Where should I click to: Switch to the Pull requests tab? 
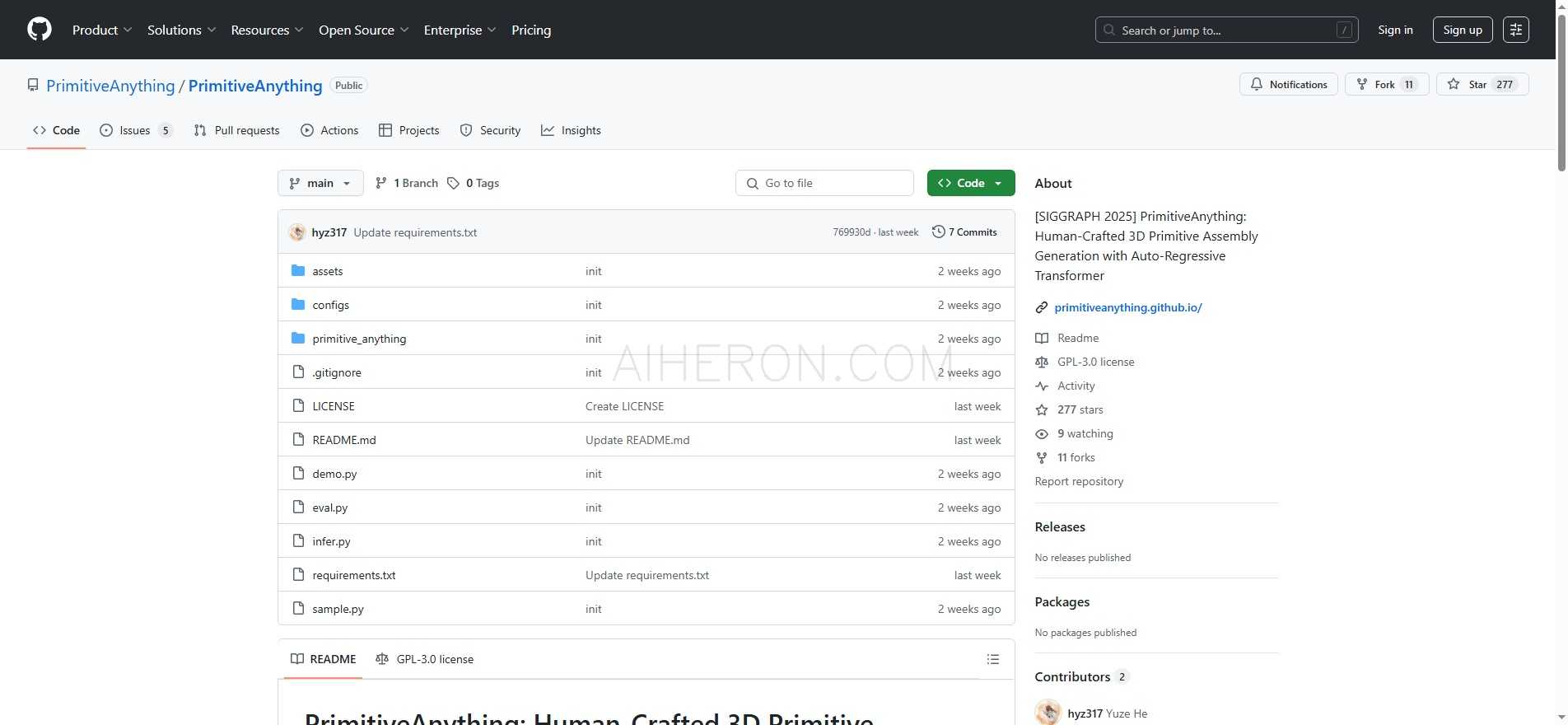(236, 130)
